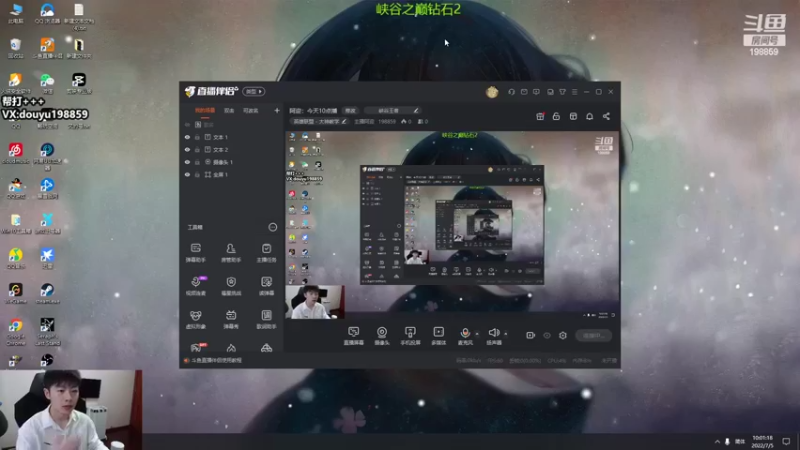Open the headset customer service icon in the title bar
This screenshot has width=800, height=450.
(x=511, y=92)
